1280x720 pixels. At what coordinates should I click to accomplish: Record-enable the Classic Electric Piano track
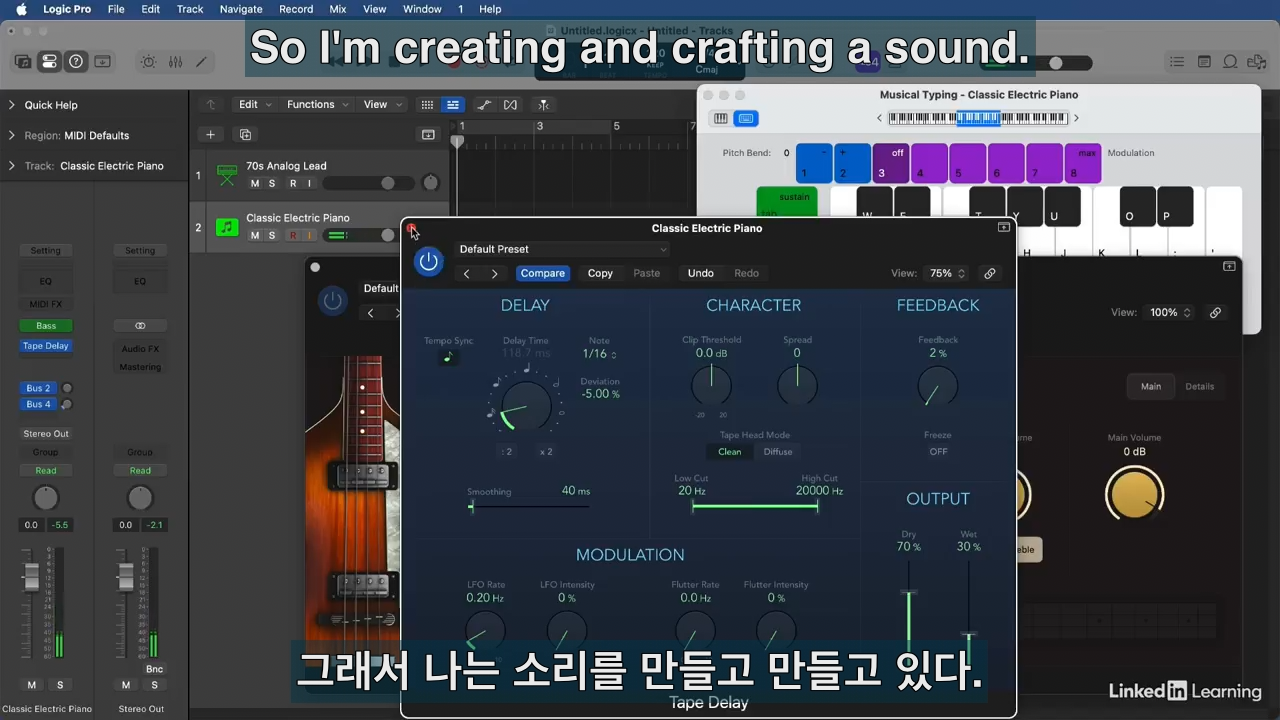click(293, 235)
